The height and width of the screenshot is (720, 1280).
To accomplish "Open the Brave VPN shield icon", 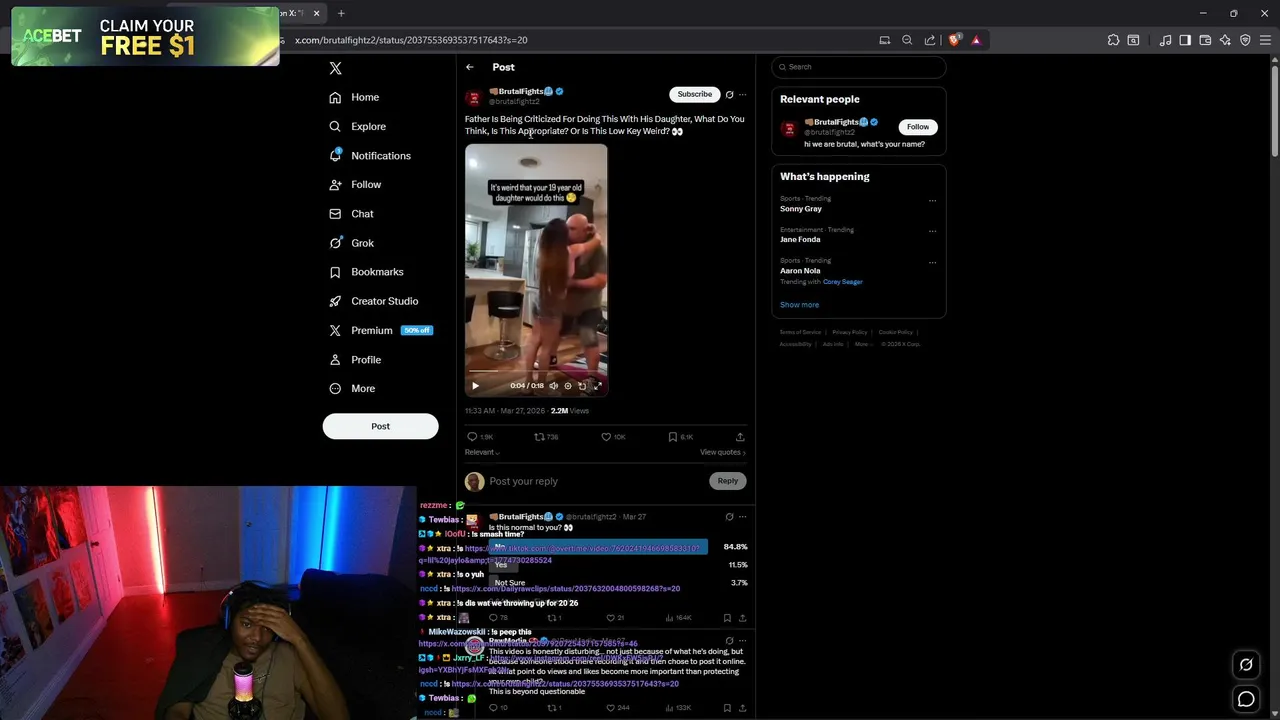I will pyautogui.click(x=1245, y=40).
